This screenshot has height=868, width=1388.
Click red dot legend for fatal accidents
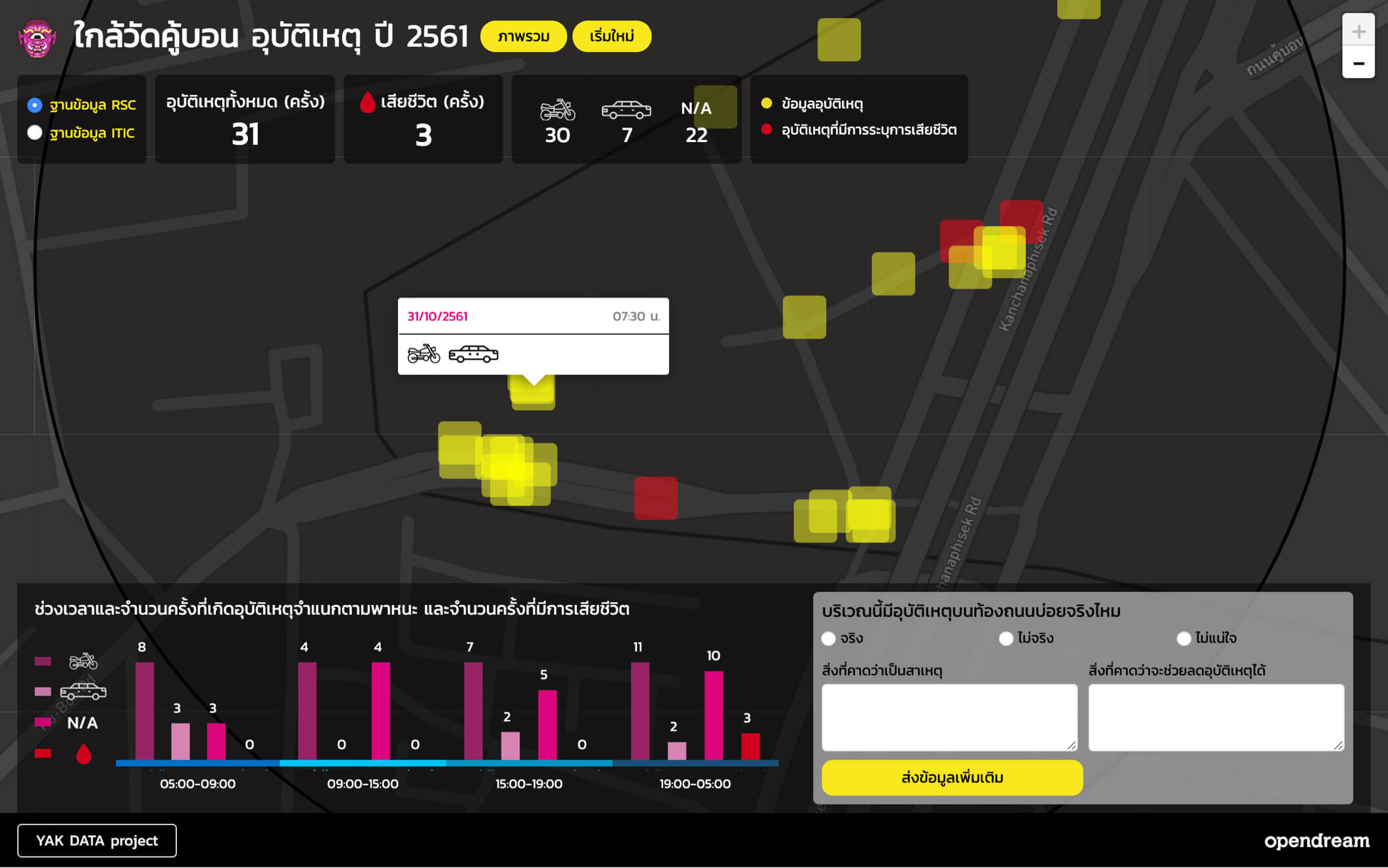[x=766, y=130]
